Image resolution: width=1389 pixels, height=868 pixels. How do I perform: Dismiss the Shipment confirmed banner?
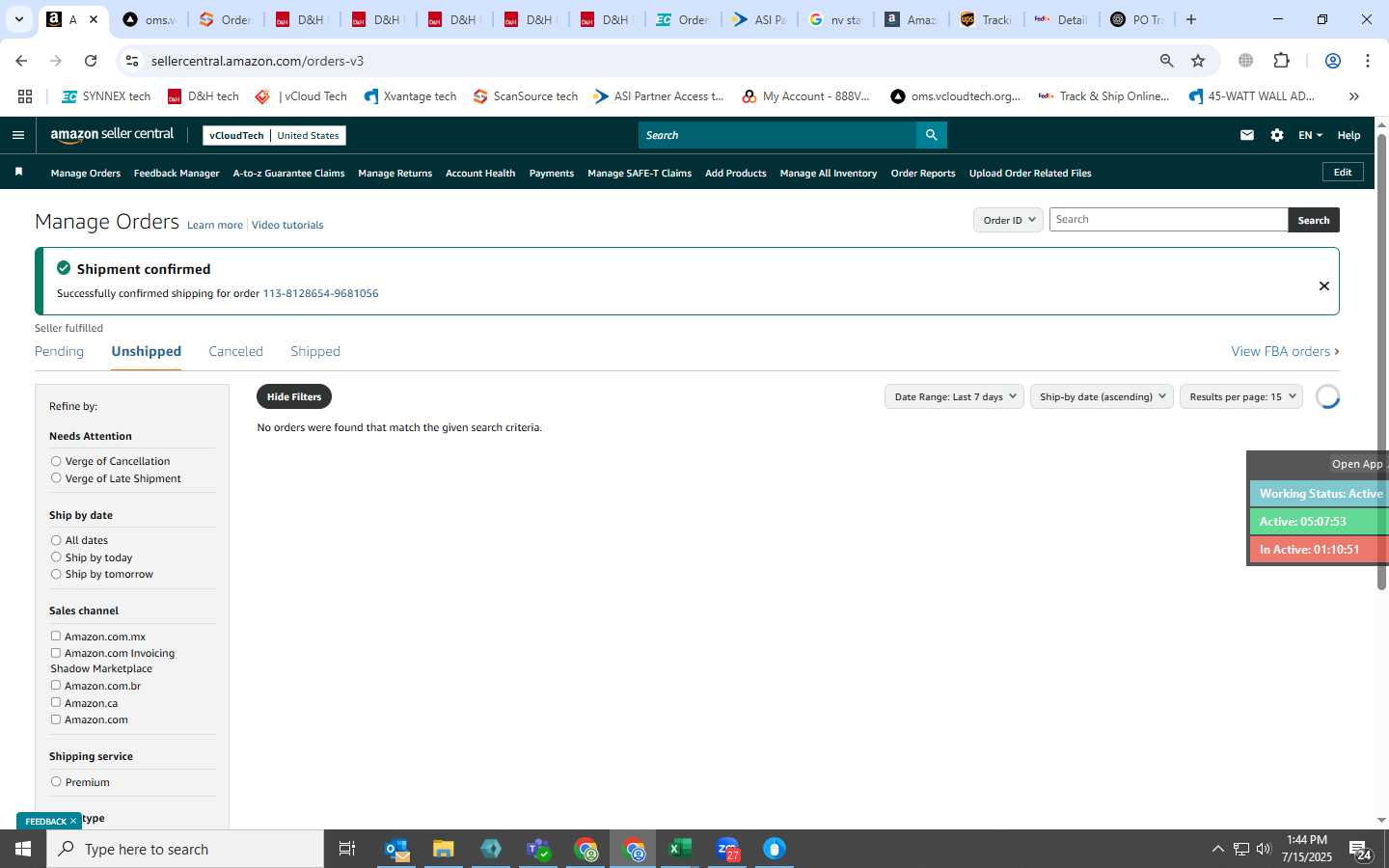(x=1324, y=285)
